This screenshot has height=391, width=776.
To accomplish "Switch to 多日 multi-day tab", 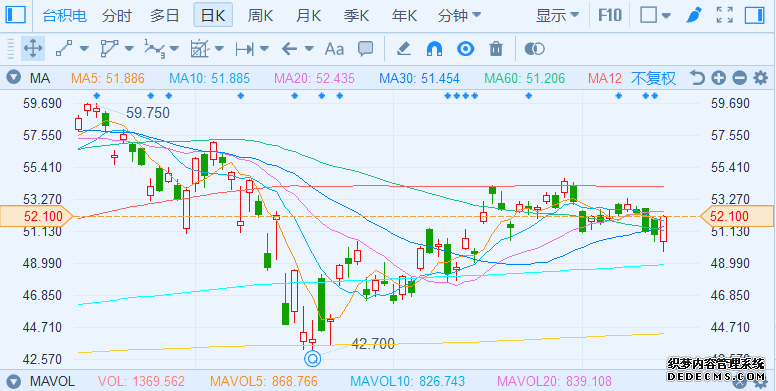I will (165, 15).
